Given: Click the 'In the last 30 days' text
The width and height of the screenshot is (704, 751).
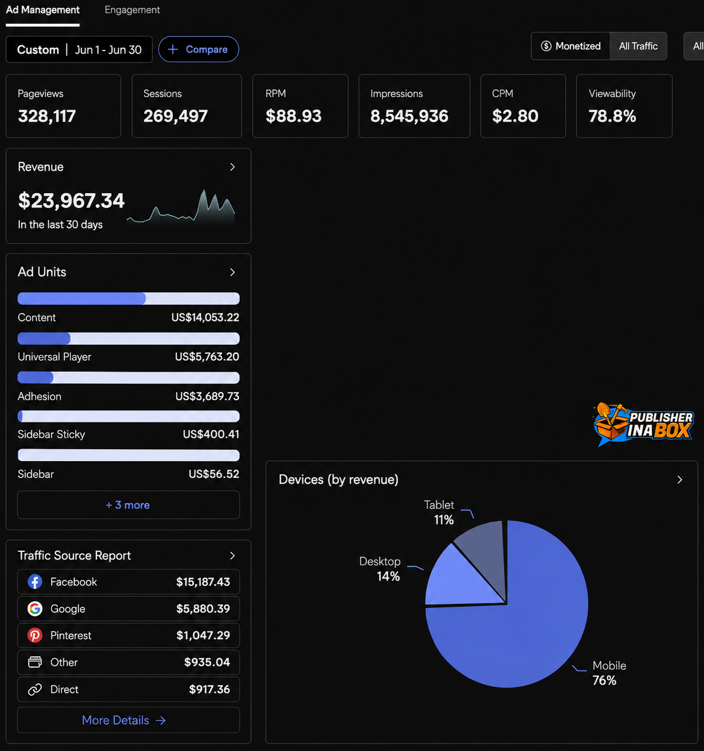Looking at the screenshot, I should (60, 225).
